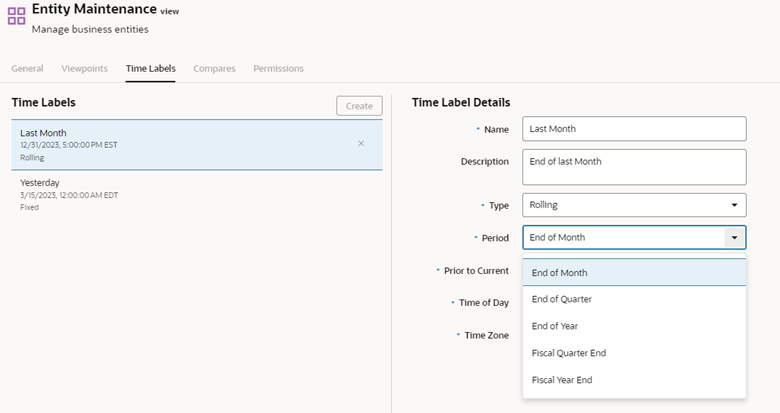780x413 pixels.
Task: Choose Fiscal Quarter End option
Action: pos(634,353)
